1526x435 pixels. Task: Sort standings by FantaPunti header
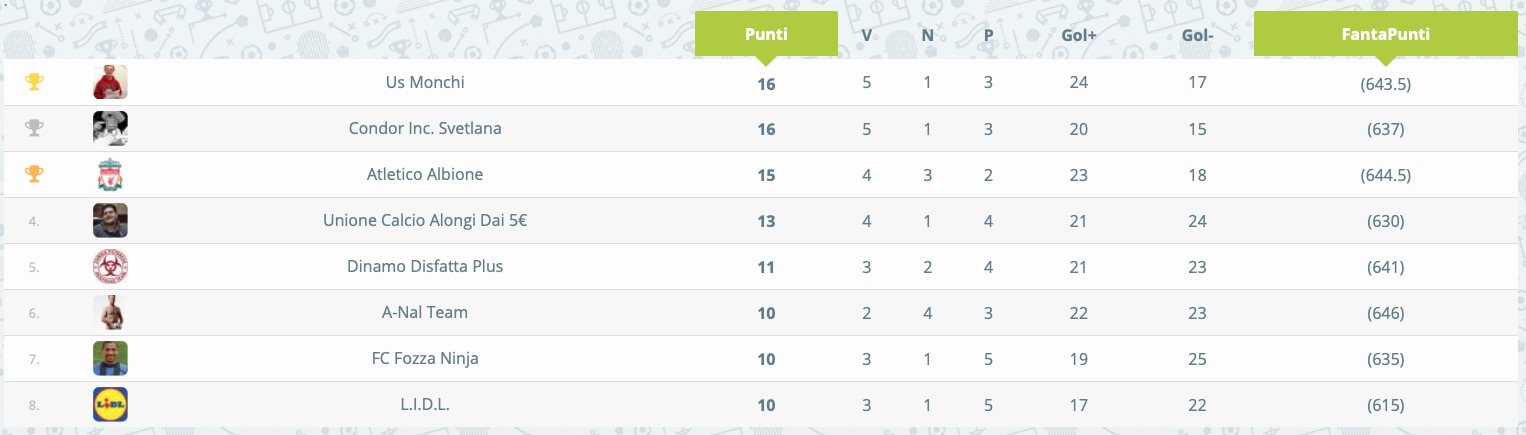pyautogui.click(x=1385, y=33)
